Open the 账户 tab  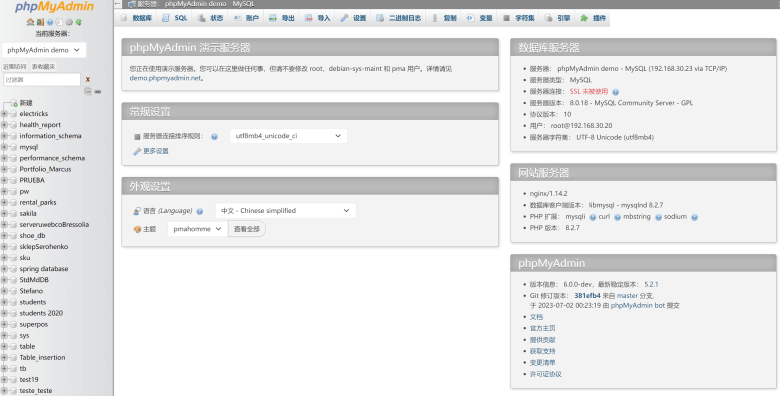pos(246,18)
